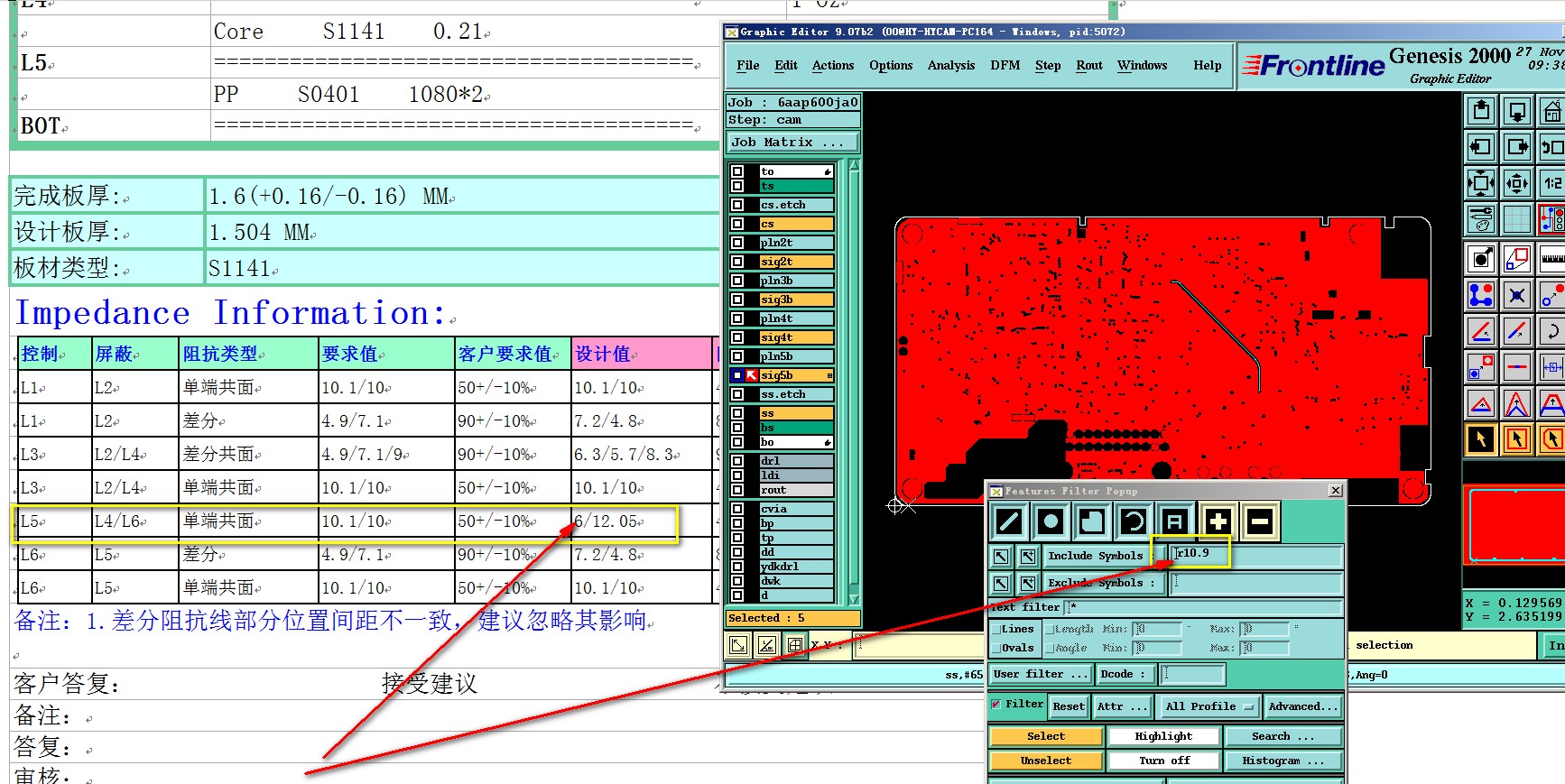The height and width of the screenshot is (784, 1565).
Task: Click the angle measure icon below the layer list
Action: pos(766,645)
